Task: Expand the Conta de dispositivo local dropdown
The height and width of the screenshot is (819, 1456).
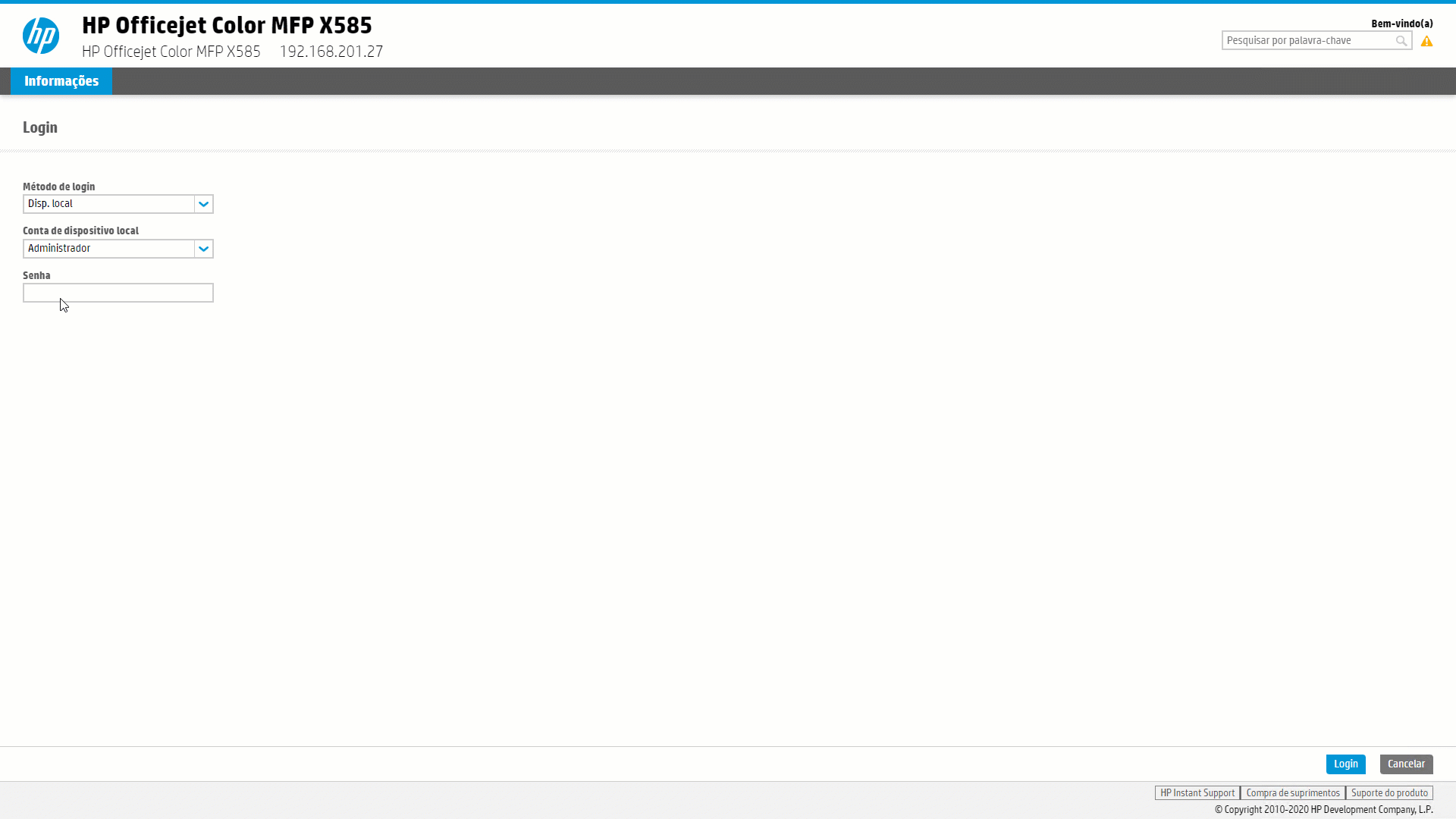Action: pos(203,248)
